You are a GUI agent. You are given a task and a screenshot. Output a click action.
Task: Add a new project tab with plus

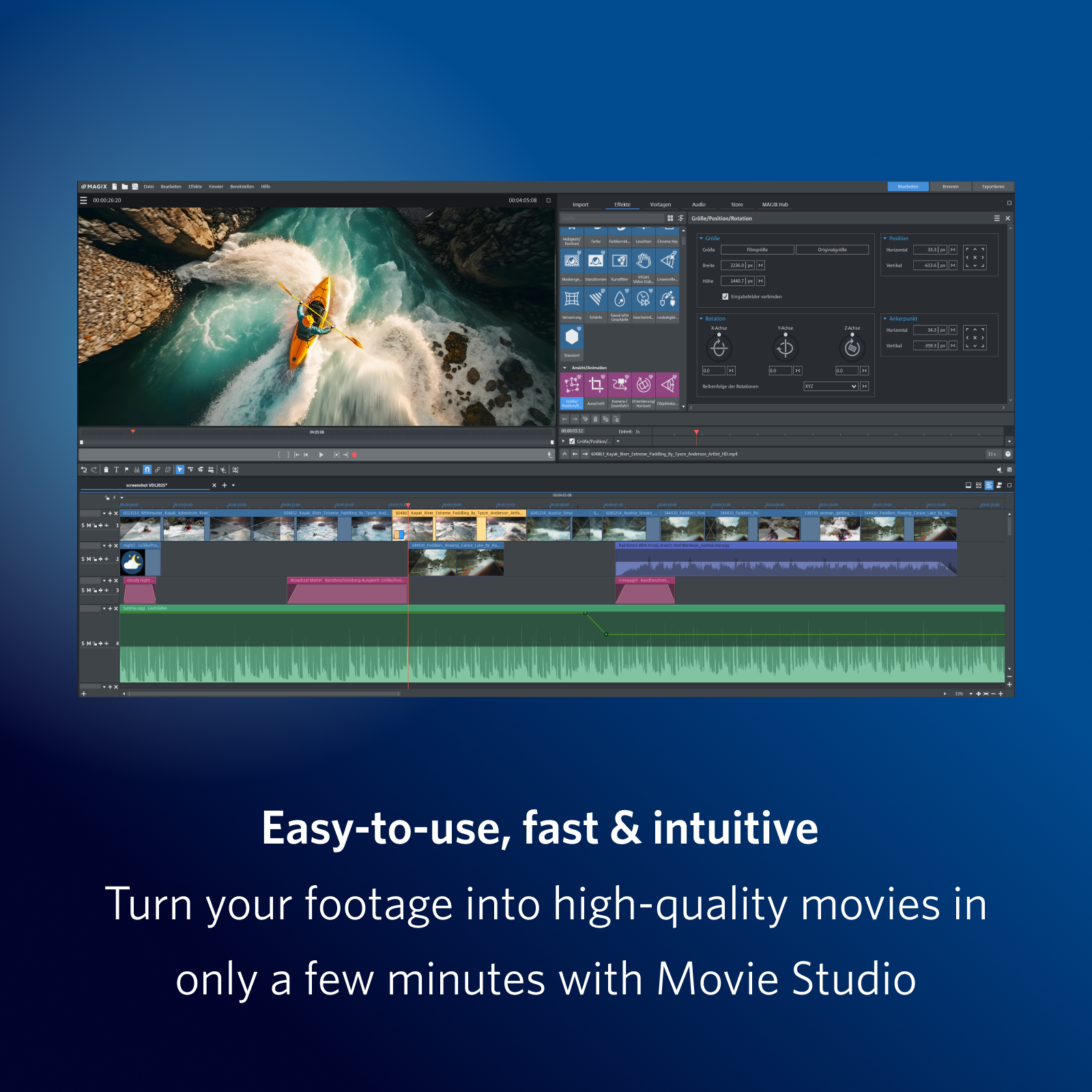coord(225,485)
